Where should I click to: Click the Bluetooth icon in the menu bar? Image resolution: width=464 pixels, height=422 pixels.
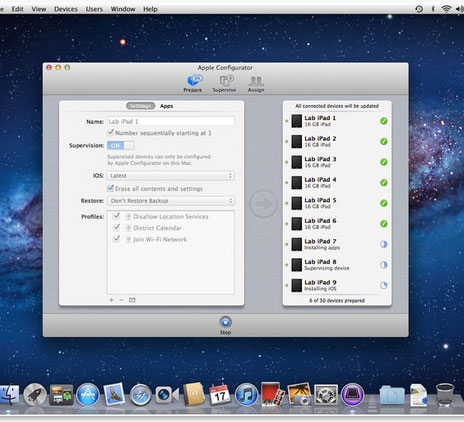coord(433,9)
